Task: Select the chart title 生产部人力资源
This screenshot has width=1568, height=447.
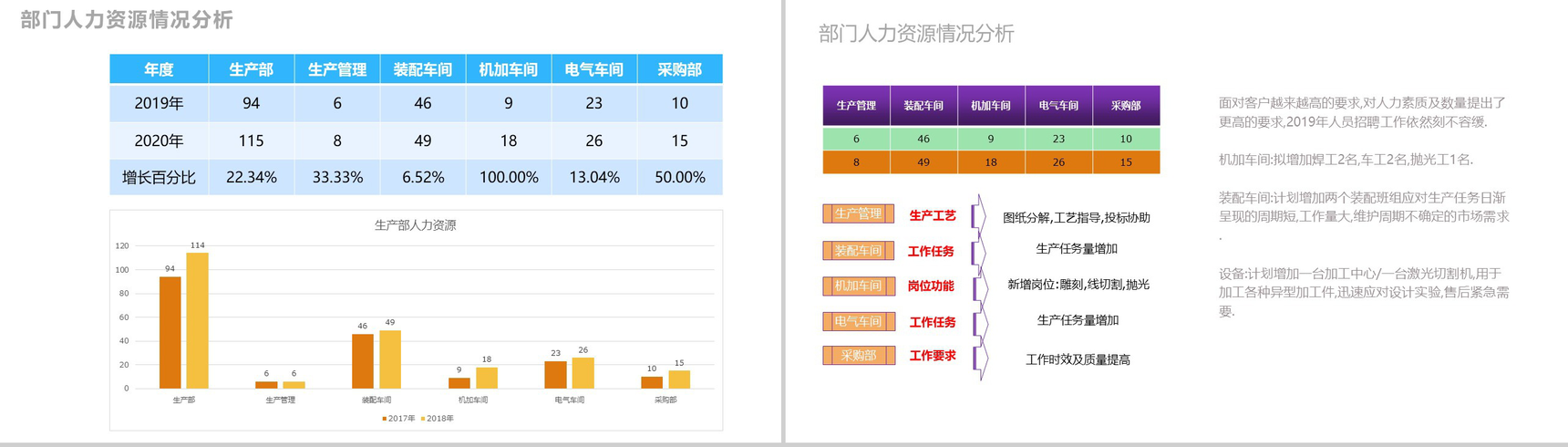Action: [415, 225]
